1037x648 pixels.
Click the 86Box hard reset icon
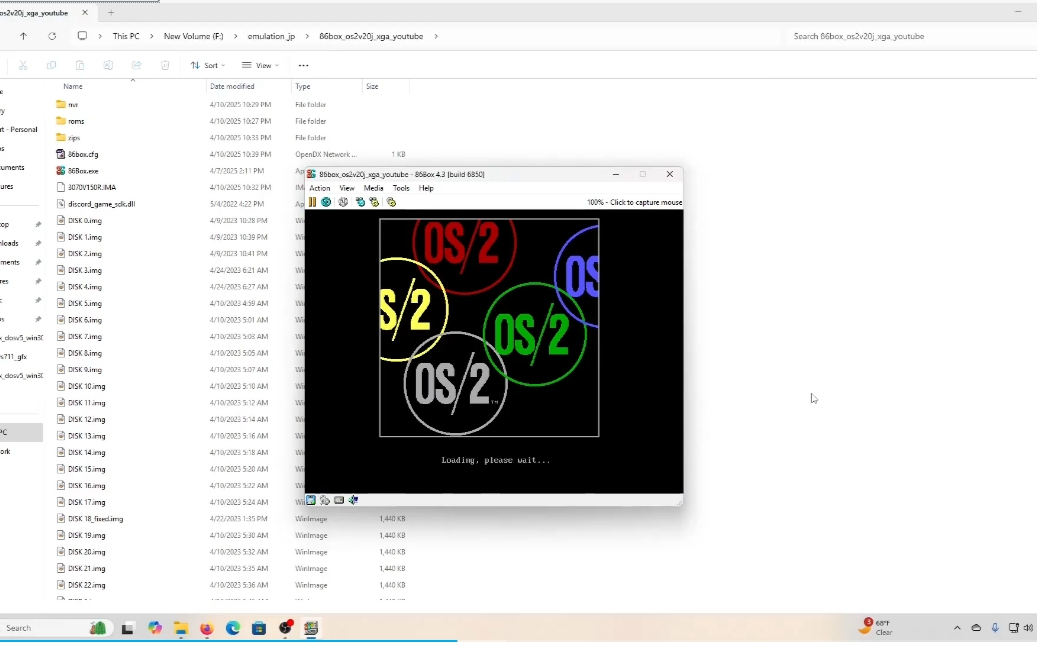326,202
